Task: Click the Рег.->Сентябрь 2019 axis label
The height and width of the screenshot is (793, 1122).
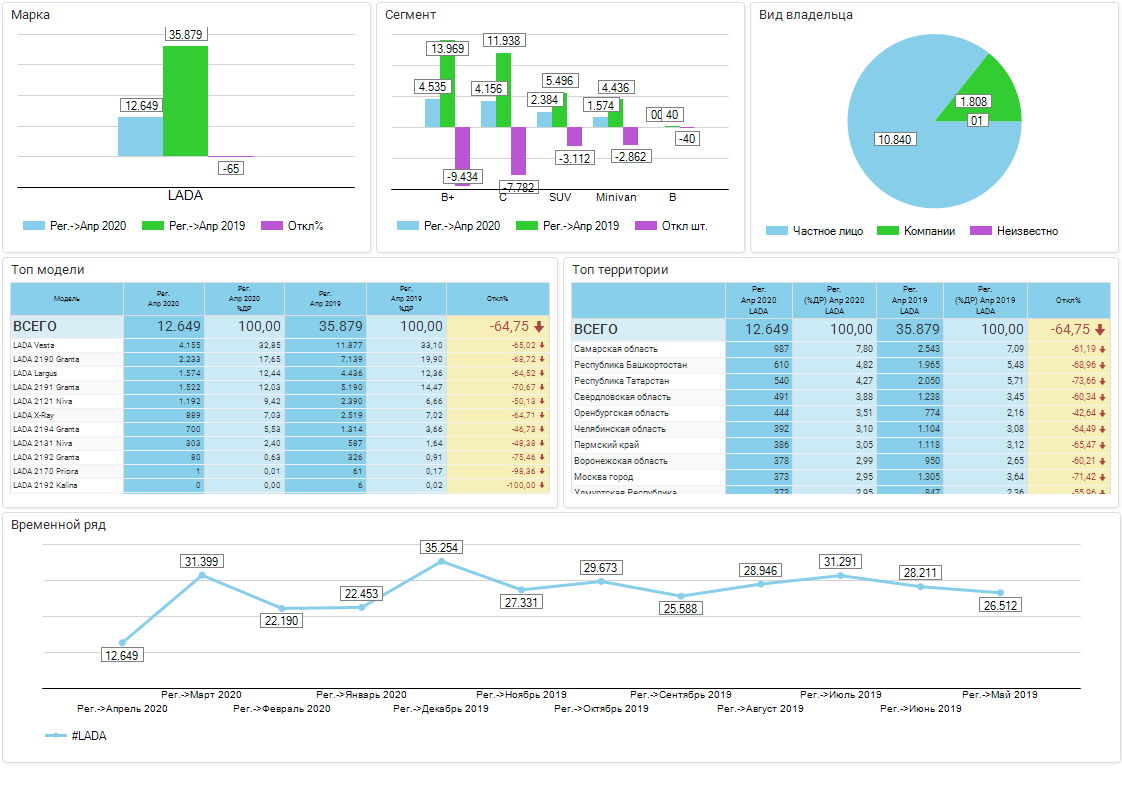Action: [680, 694]
